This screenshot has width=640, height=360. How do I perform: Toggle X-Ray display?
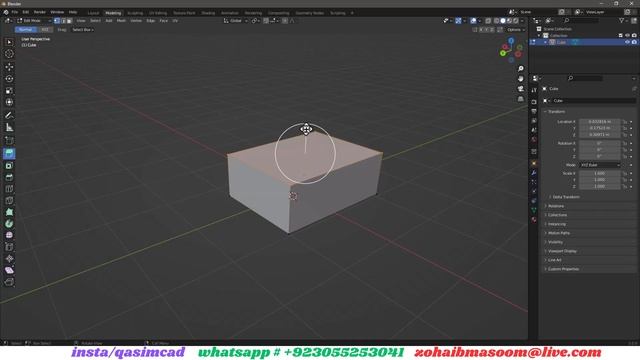pos(488,20)
